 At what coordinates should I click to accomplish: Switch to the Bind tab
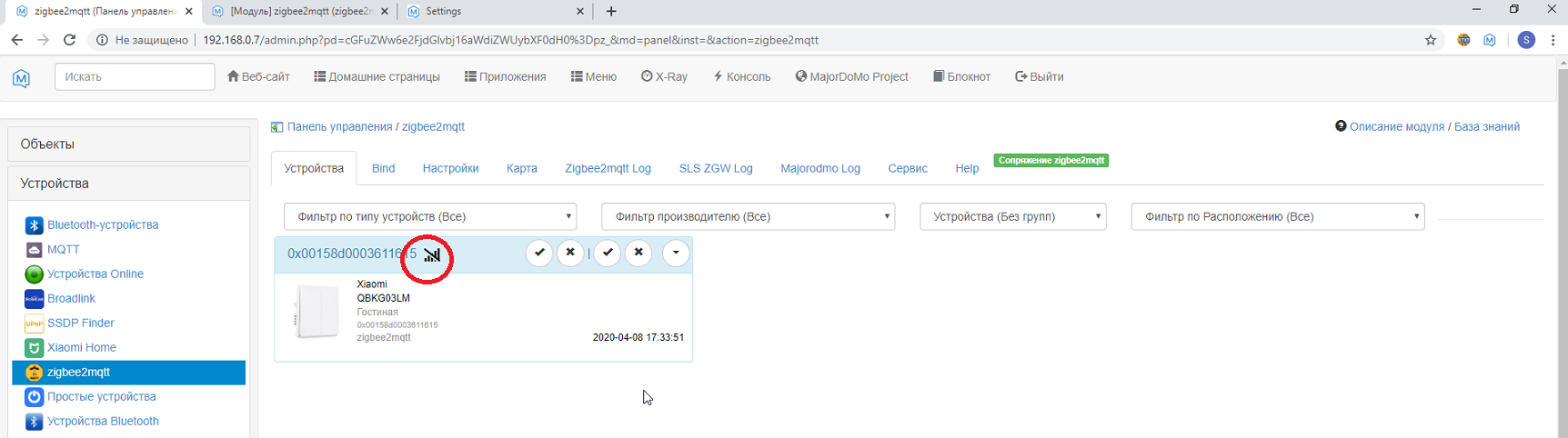(383, 168)
